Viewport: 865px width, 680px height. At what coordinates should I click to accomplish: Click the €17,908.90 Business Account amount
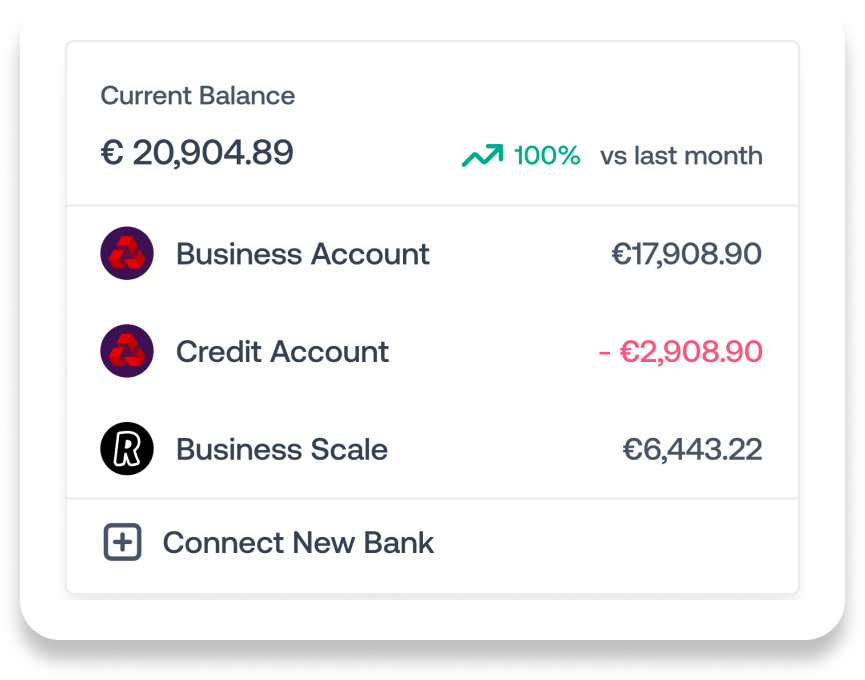pos(686,254)
